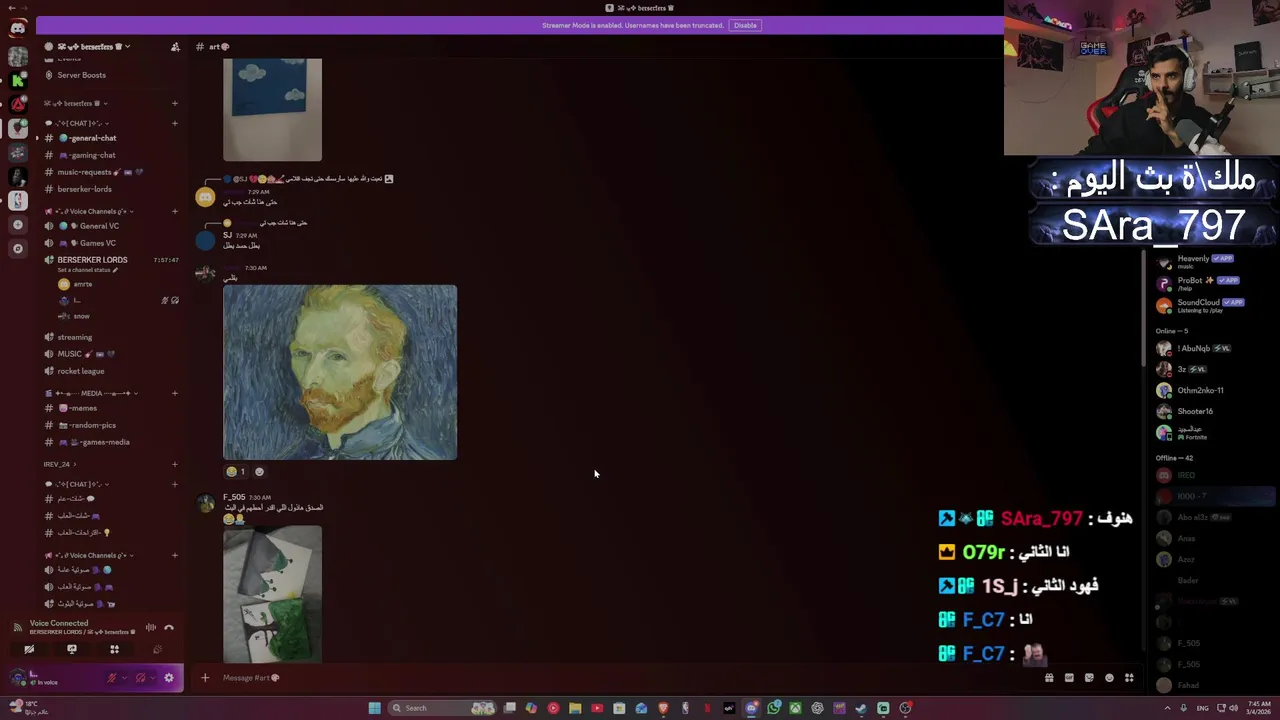Click the Message #art input field
The image size is (1280, 720).
click(620, 678)
